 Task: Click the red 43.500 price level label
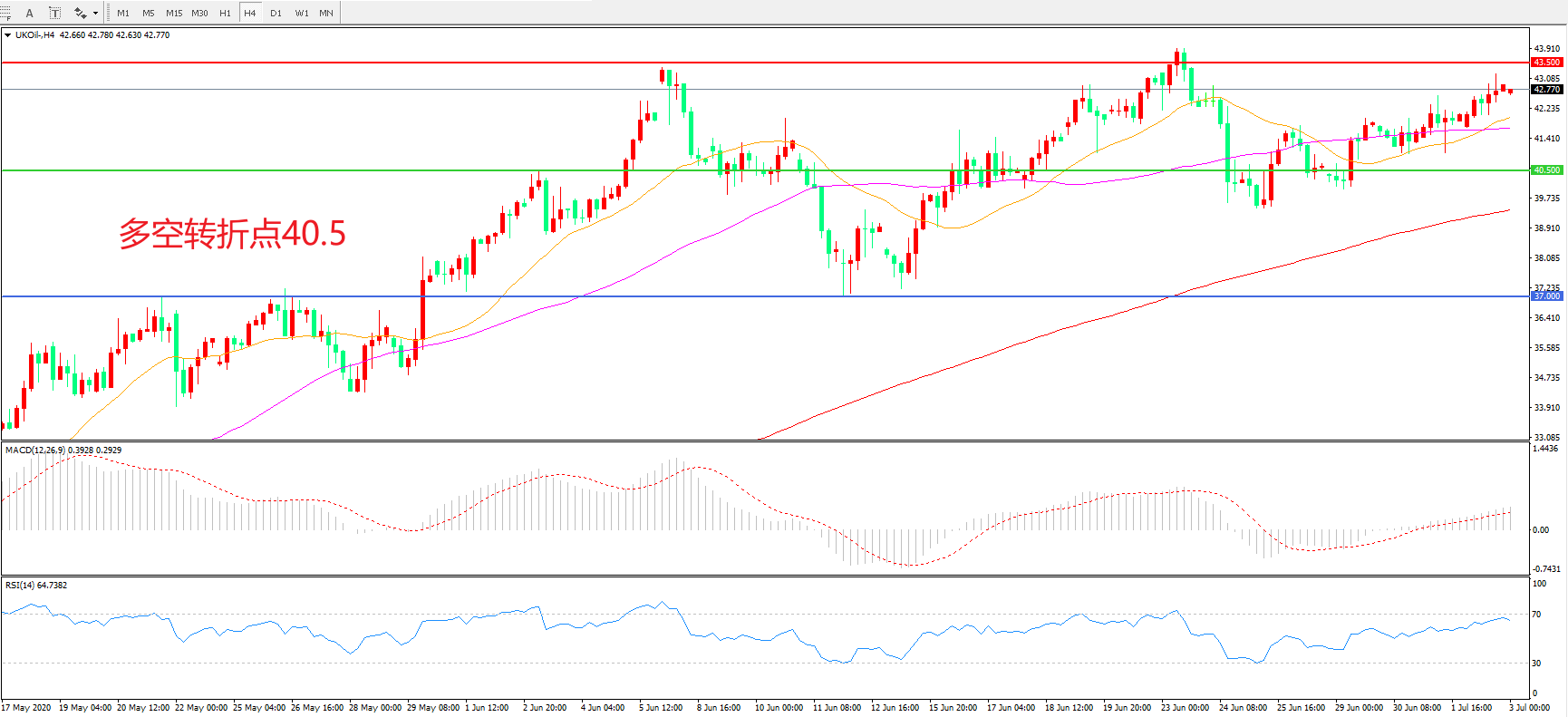click(1546, 63)
